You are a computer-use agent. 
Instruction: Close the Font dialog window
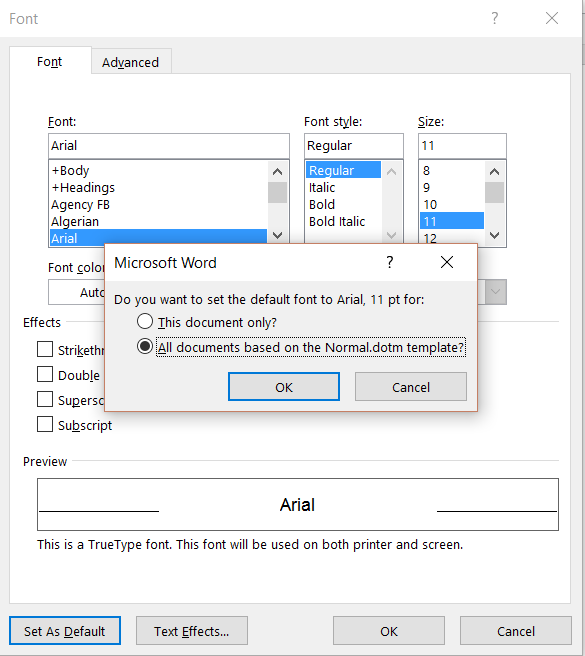552,18
